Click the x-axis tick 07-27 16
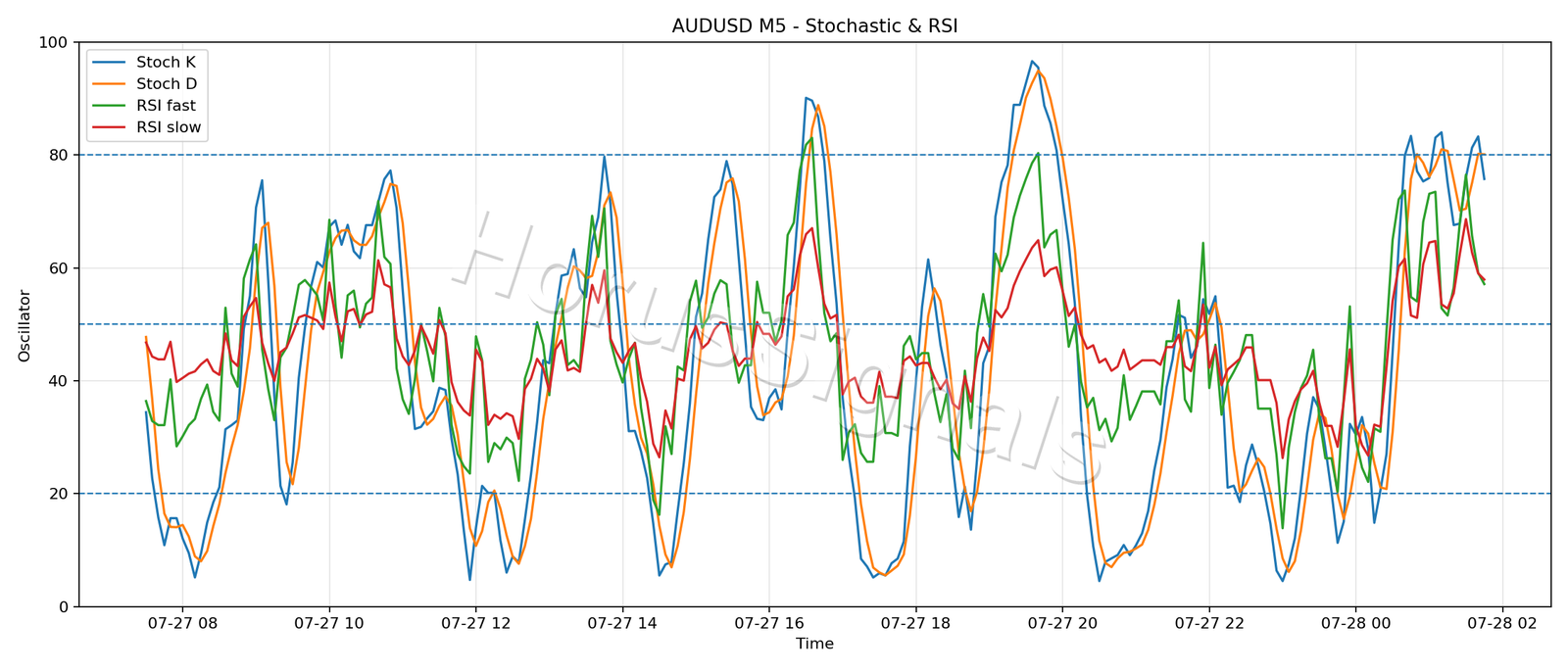Image resolution: width=1568 pixels, height=672 pixels. click(x=769, y=623)
